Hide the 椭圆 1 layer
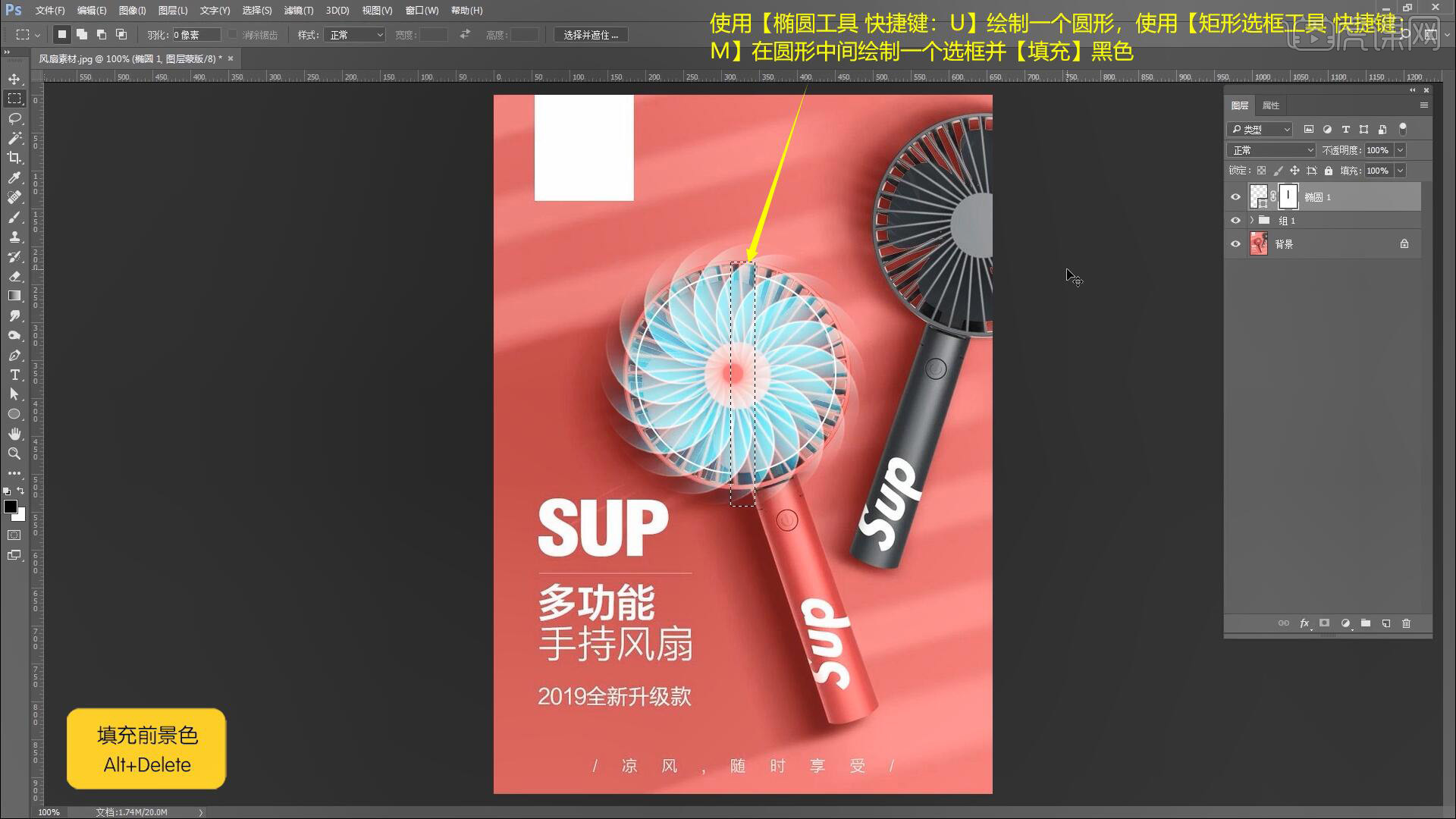Image resolution: width=1456 pixels, height=819 pixels. 1235,197
